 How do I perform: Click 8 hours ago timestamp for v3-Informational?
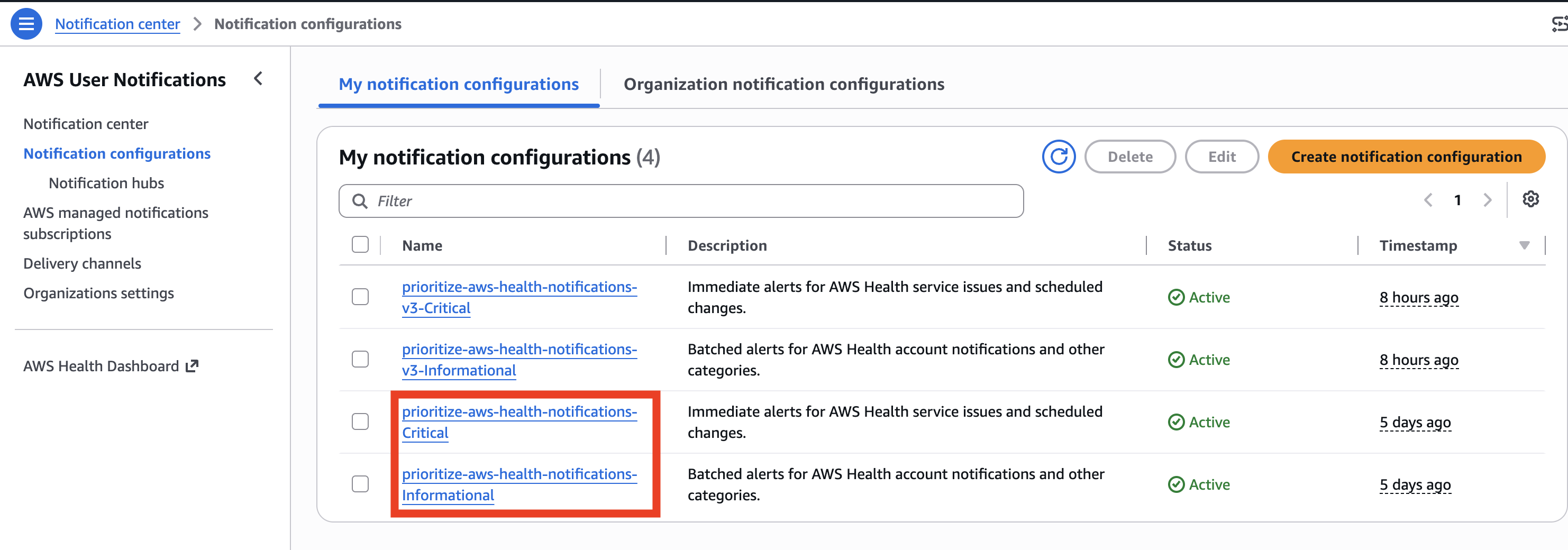1418,360
